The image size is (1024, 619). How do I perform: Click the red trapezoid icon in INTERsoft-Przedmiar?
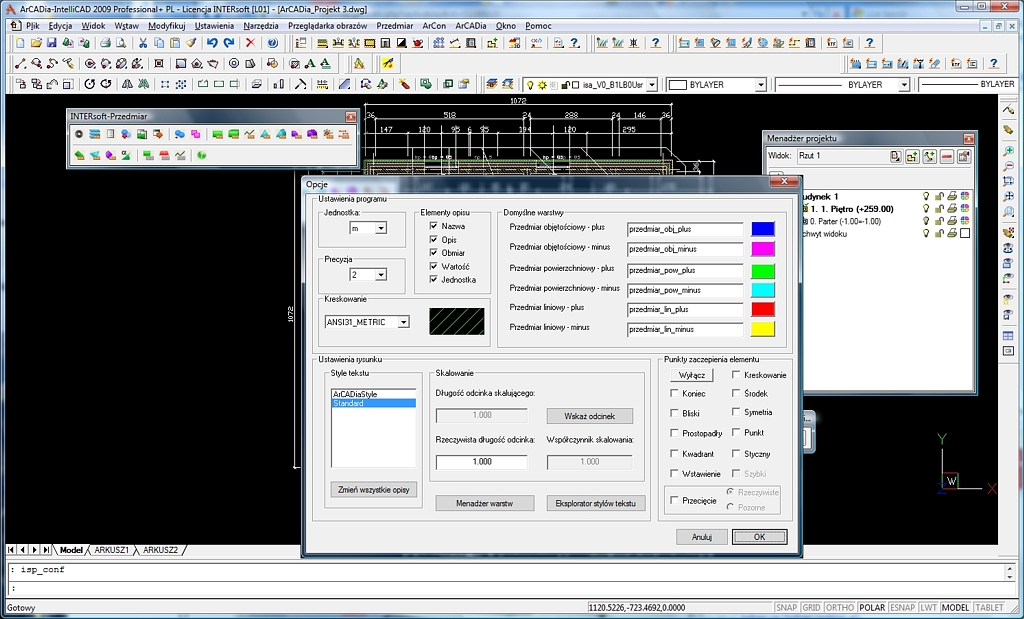[165, 155]
